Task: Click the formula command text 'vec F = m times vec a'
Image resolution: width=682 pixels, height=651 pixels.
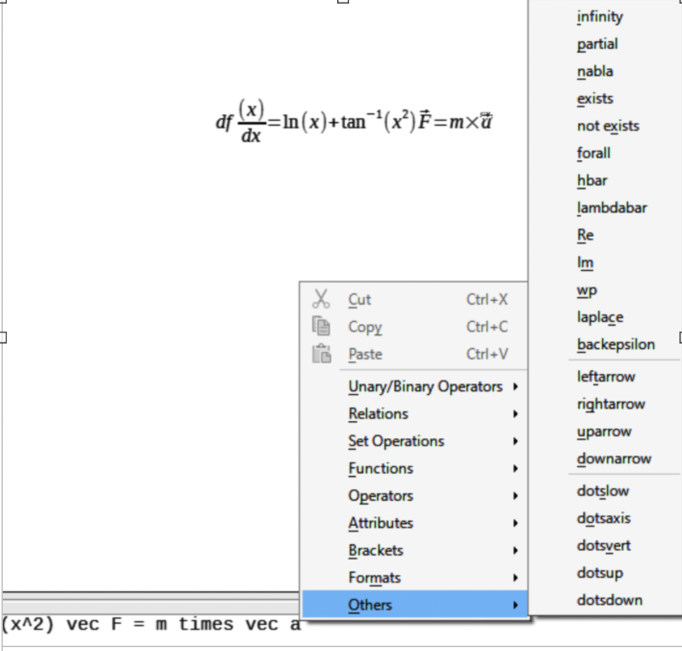Action: [183, 624]
